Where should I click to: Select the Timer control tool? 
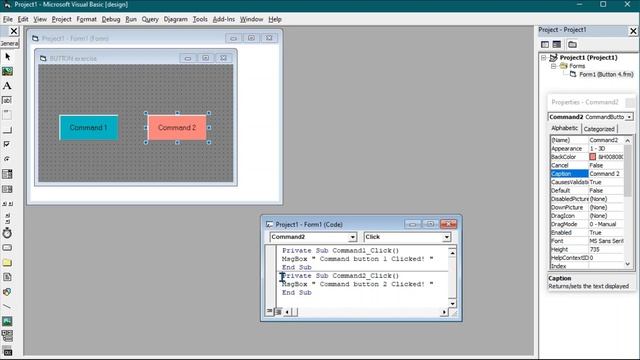pyautogui.click(x=7, y=233)
